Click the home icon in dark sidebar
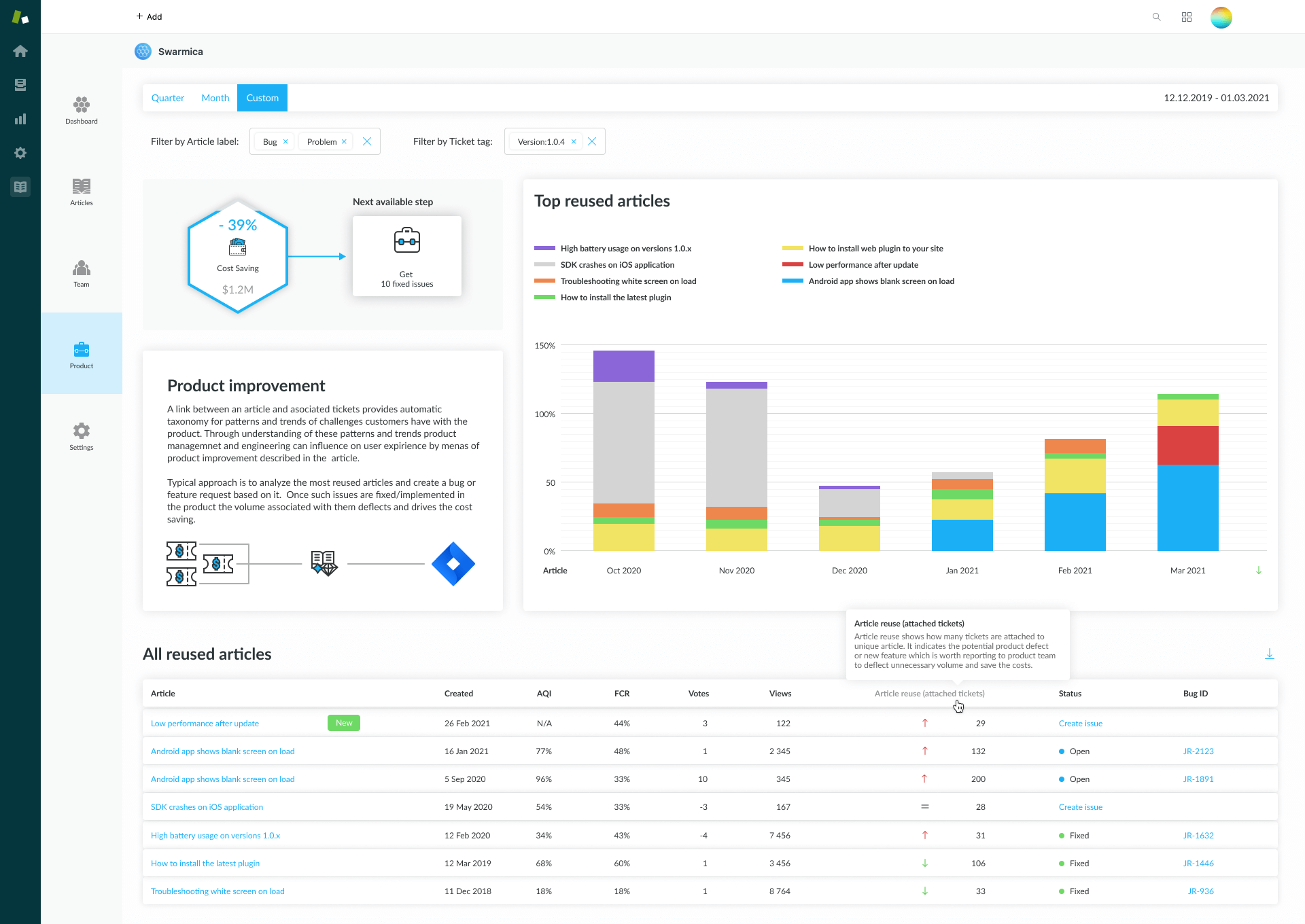This screenshot has width=1305, height=924. click(20, 51)
